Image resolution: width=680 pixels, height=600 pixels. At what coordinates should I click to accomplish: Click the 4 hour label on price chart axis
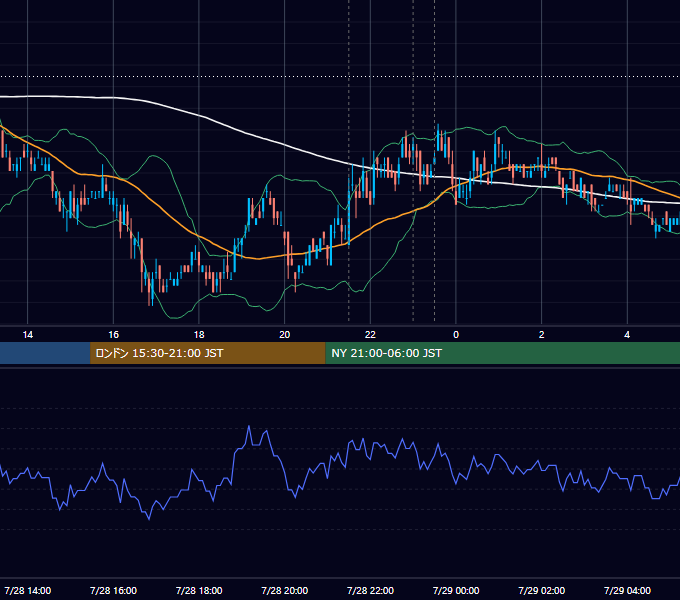coord(627,335)
